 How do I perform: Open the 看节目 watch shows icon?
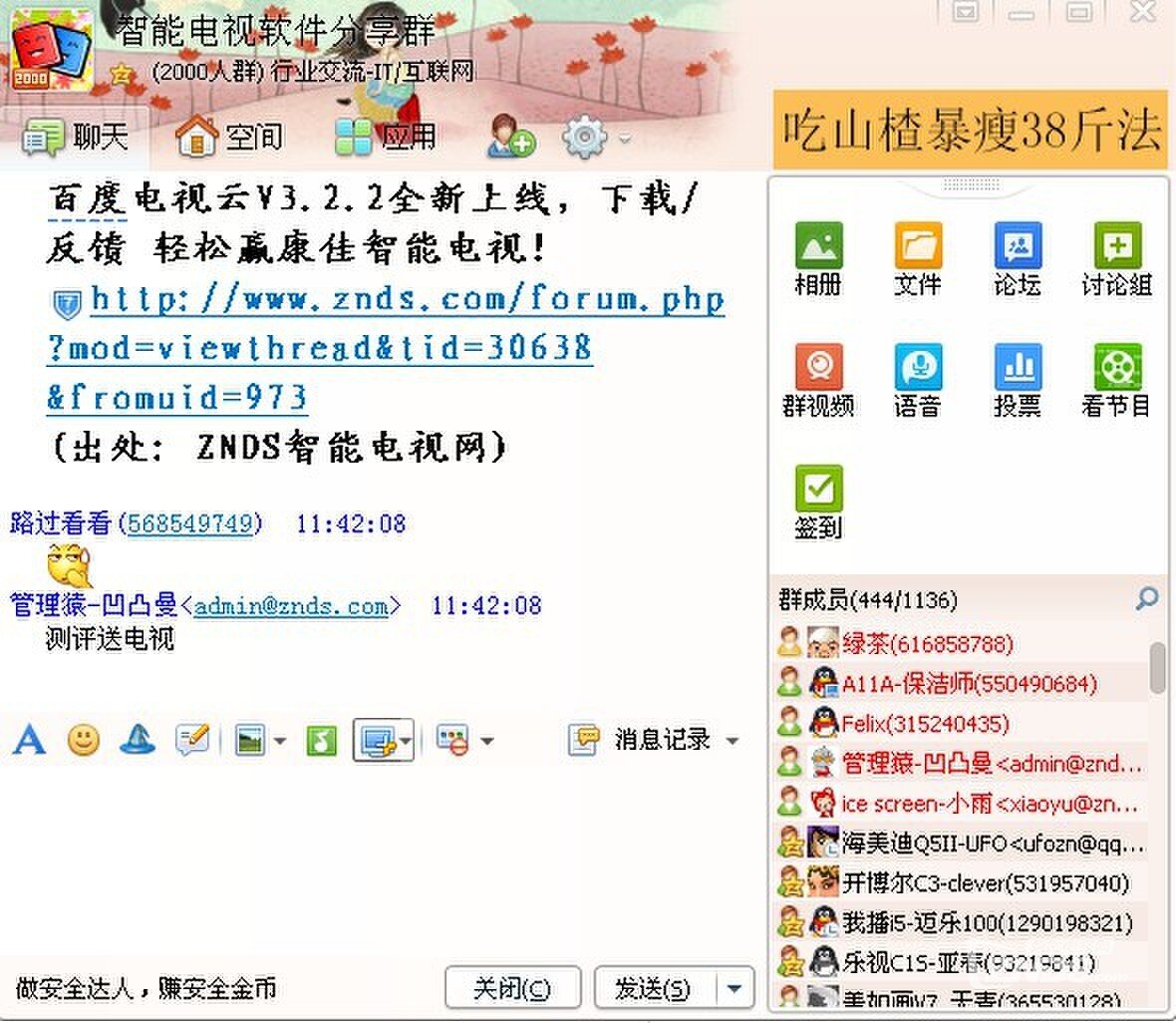pyautogui.click(x=1117, y=380)
